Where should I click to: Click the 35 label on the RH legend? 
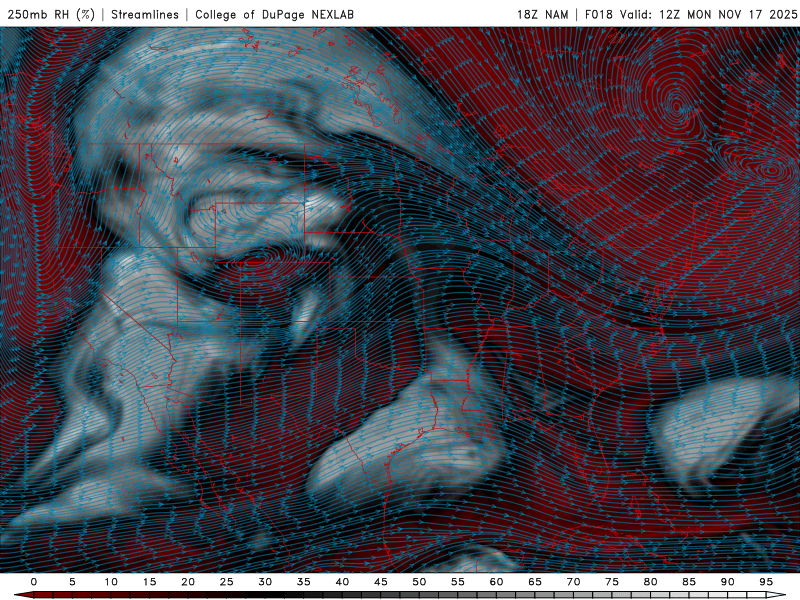(x=304, y=582)
